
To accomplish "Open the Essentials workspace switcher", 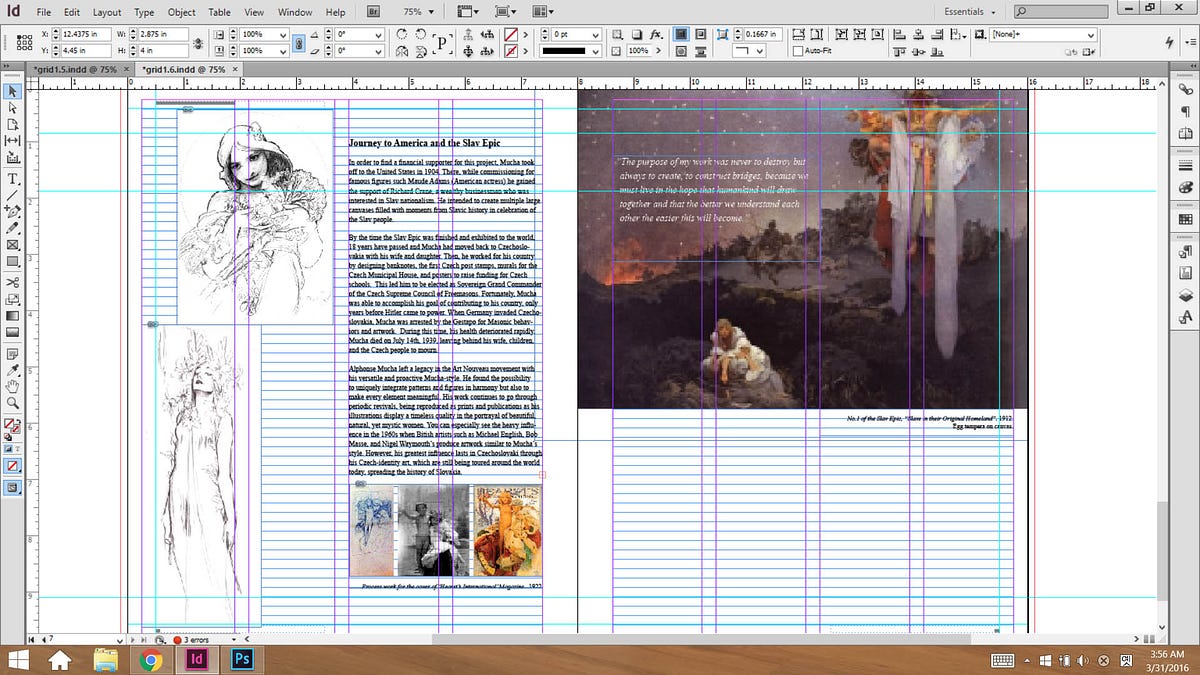I will (x=970, y=12).
